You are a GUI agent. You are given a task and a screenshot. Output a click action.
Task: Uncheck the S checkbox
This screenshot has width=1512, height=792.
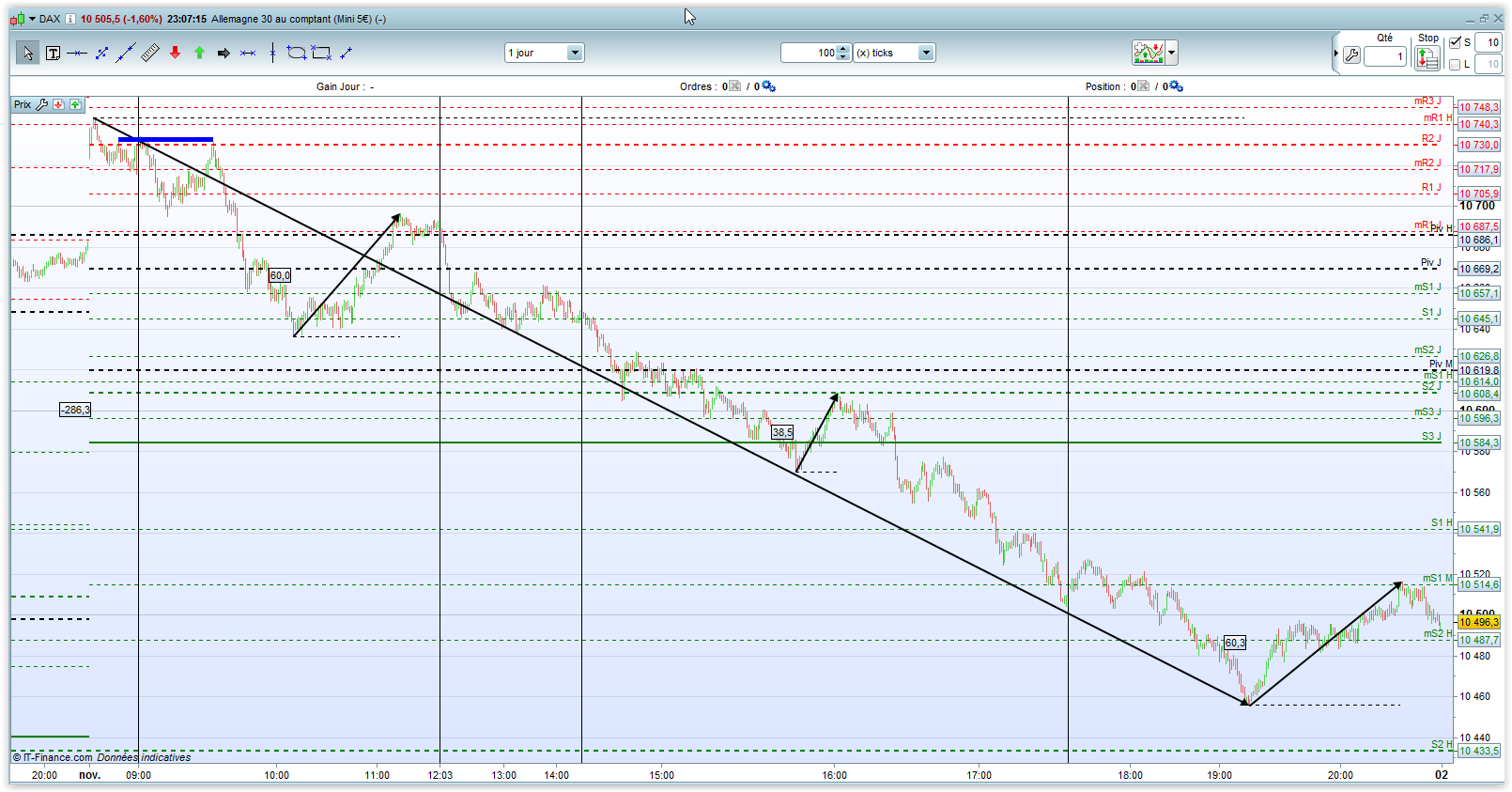[1455, 42]
